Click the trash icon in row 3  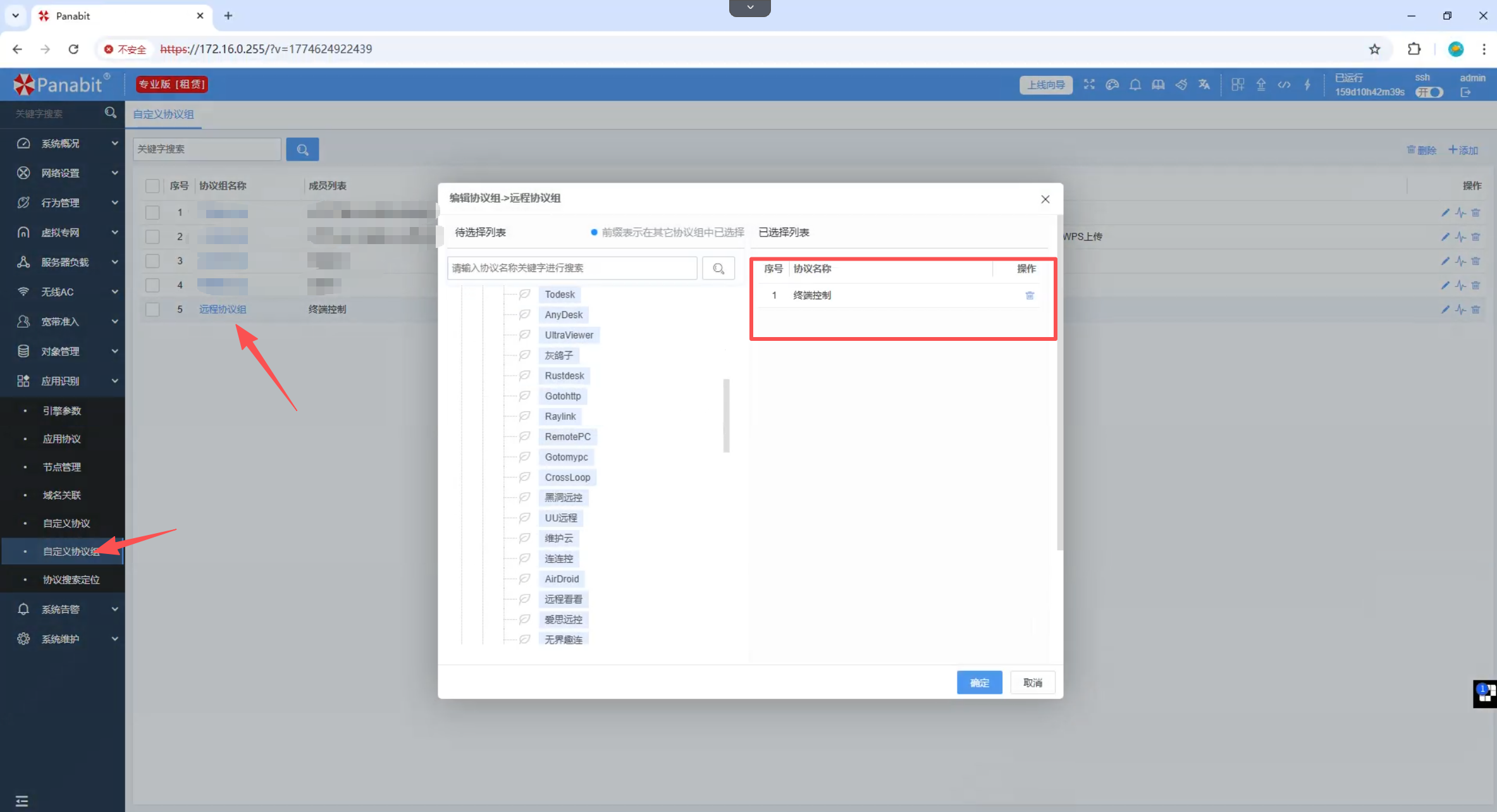click(x=1475, y=261)
